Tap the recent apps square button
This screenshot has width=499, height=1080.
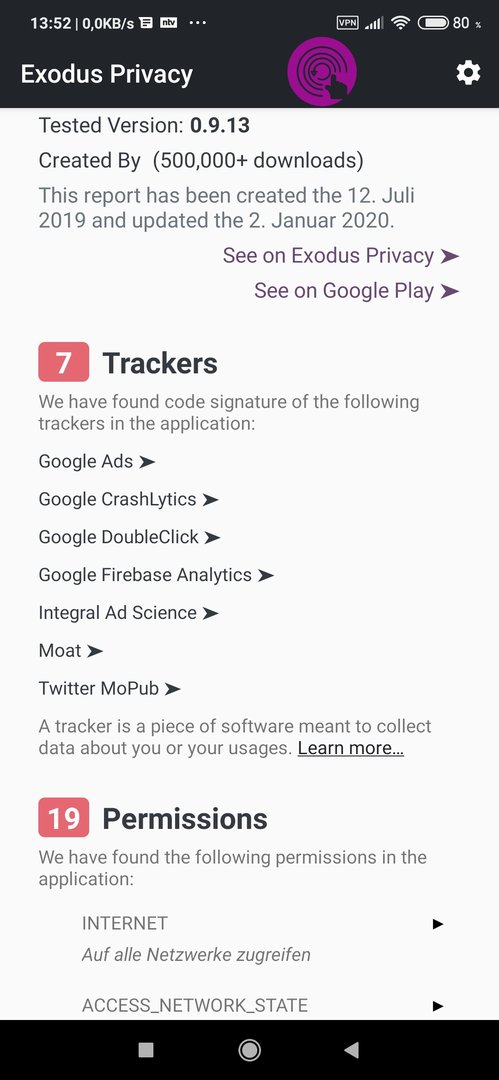(146, 1050)
